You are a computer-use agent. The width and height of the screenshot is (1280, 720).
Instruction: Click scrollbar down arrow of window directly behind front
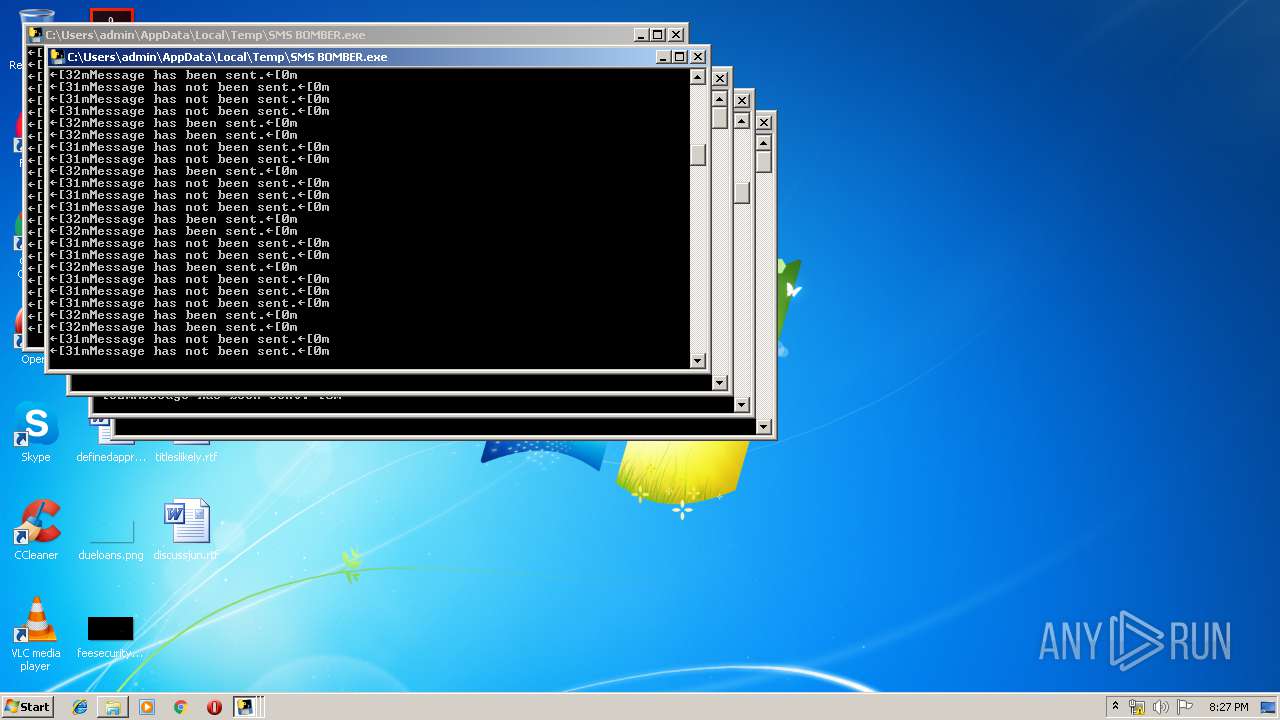pos(720,383)
